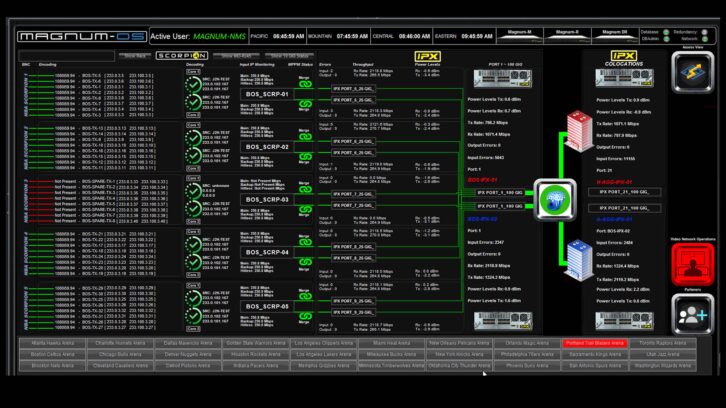Click the BOS_SCRP-02 device label
This screenshot has height=408, width=726.
coord(266,147)
